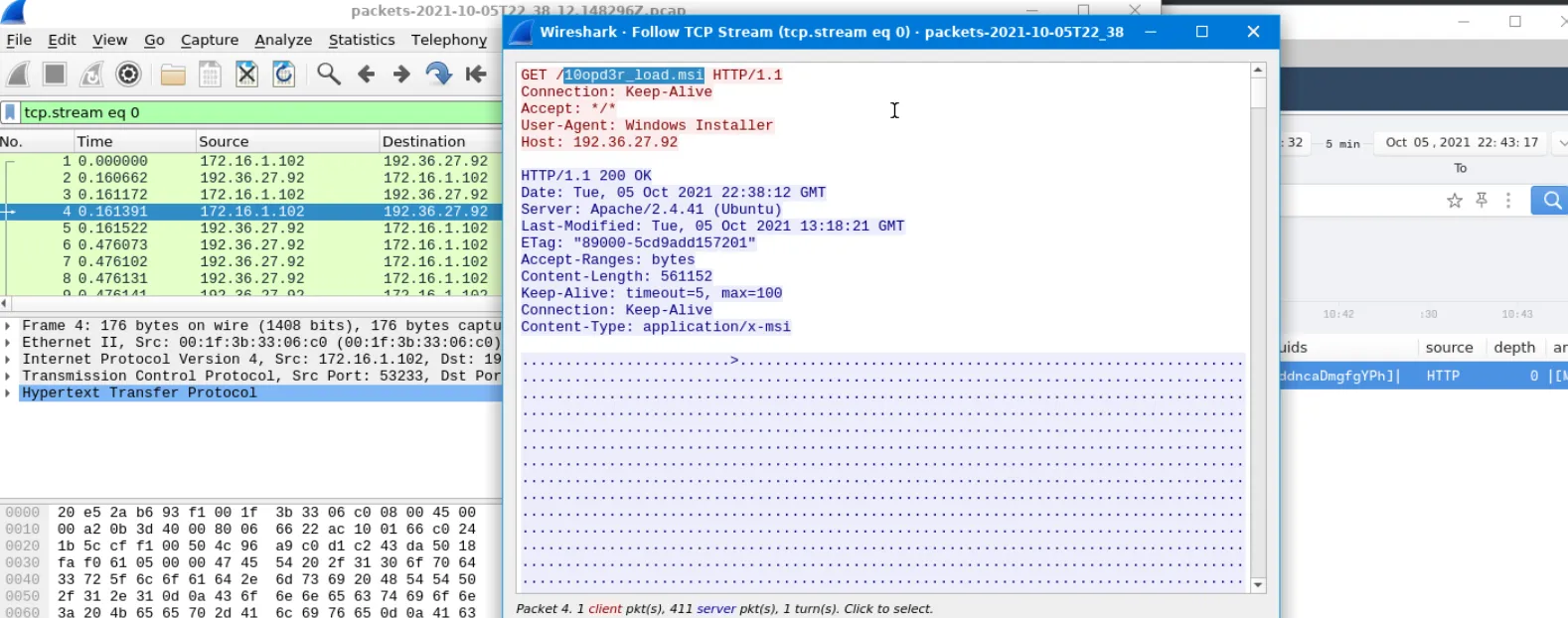Click the 'User-Agent: Windows Installer' line
The width and height of the screenshot is (1568, 618).
click(x=647, y=125)
